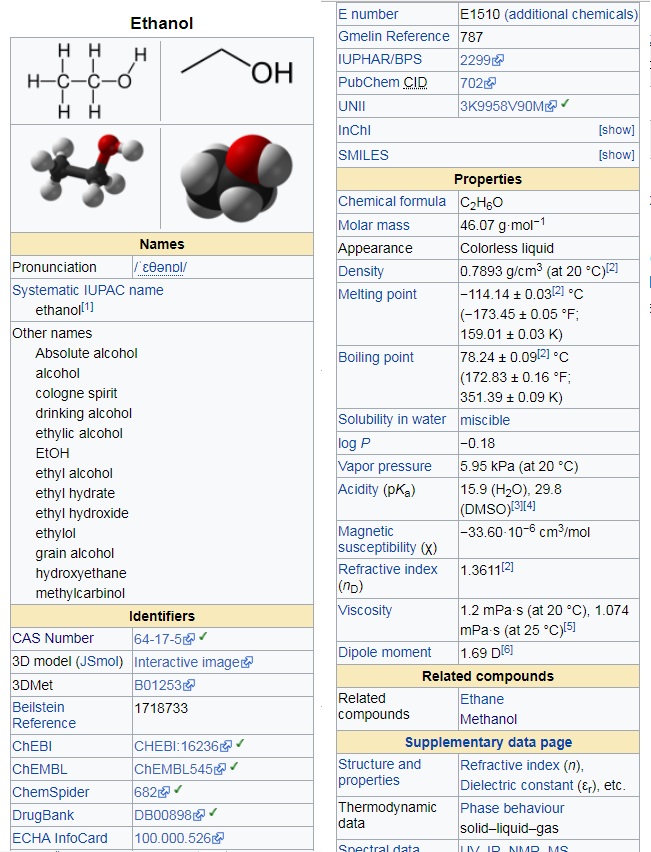651x852 pixels.
Task: Open ChemSpider ID 682
Action: tap(145, 793)
